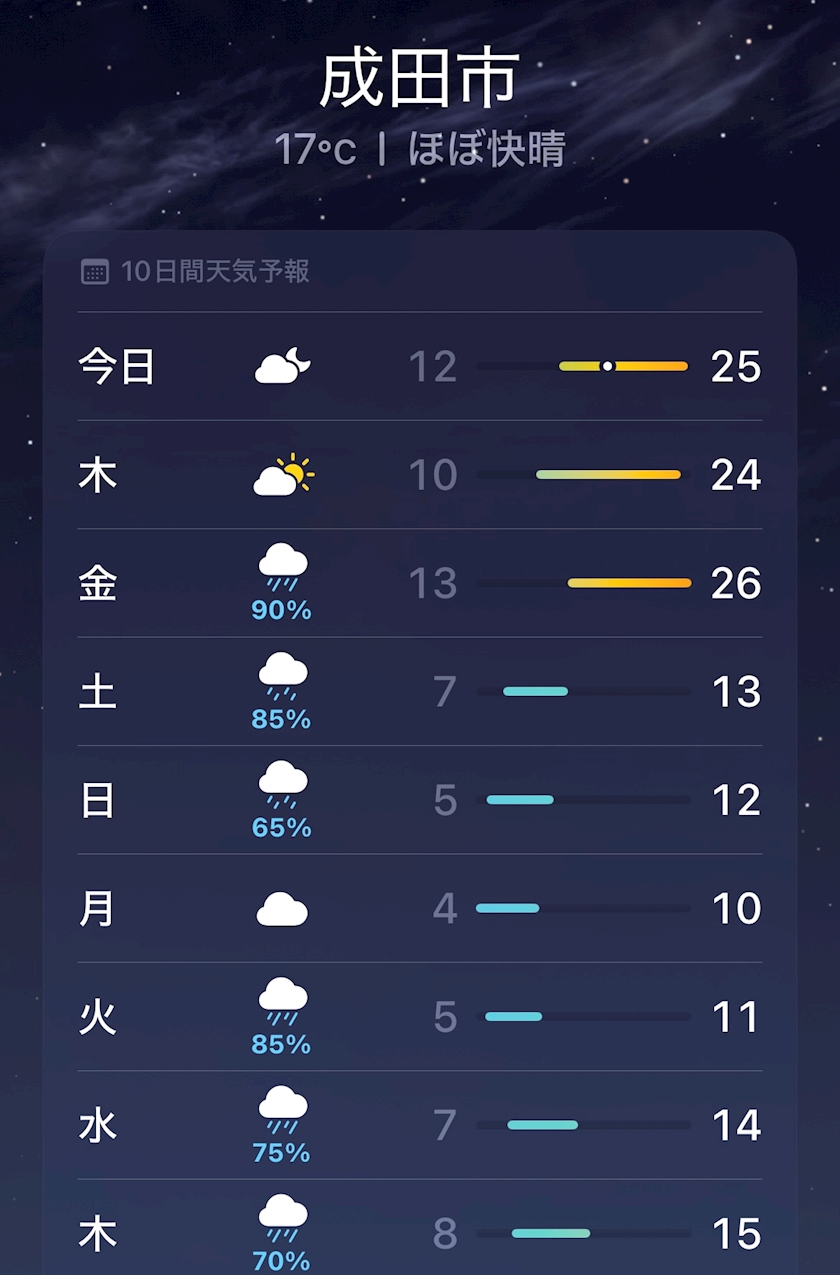Tap the plain cloud icon for 月

tap(283, 909)
